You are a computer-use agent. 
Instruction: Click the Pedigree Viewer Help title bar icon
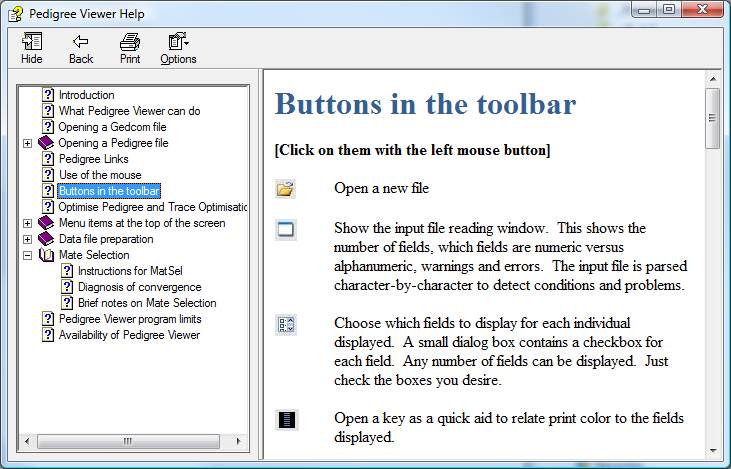16,14
